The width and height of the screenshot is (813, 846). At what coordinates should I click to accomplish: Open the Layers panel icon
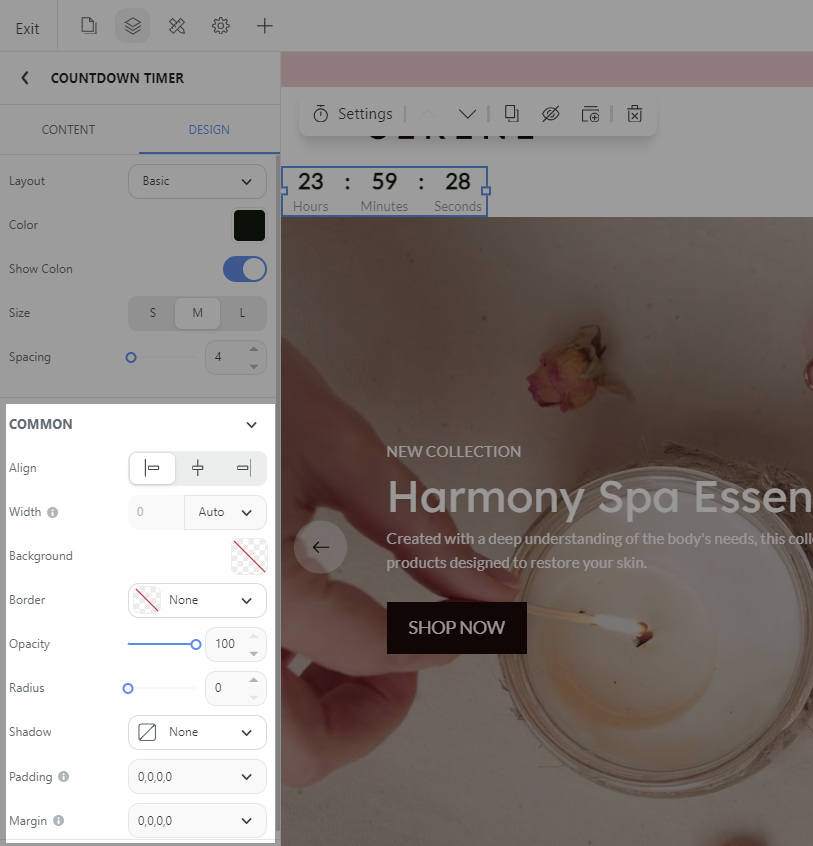[x=133, y=26]
